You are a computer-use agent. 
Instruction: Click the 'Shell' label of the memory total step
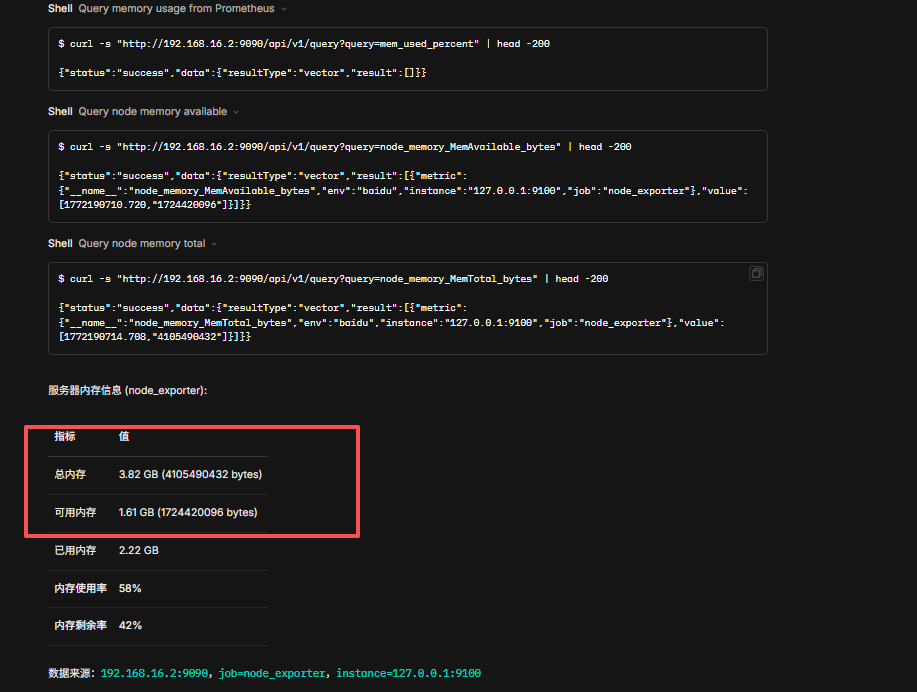coord(60,244)
